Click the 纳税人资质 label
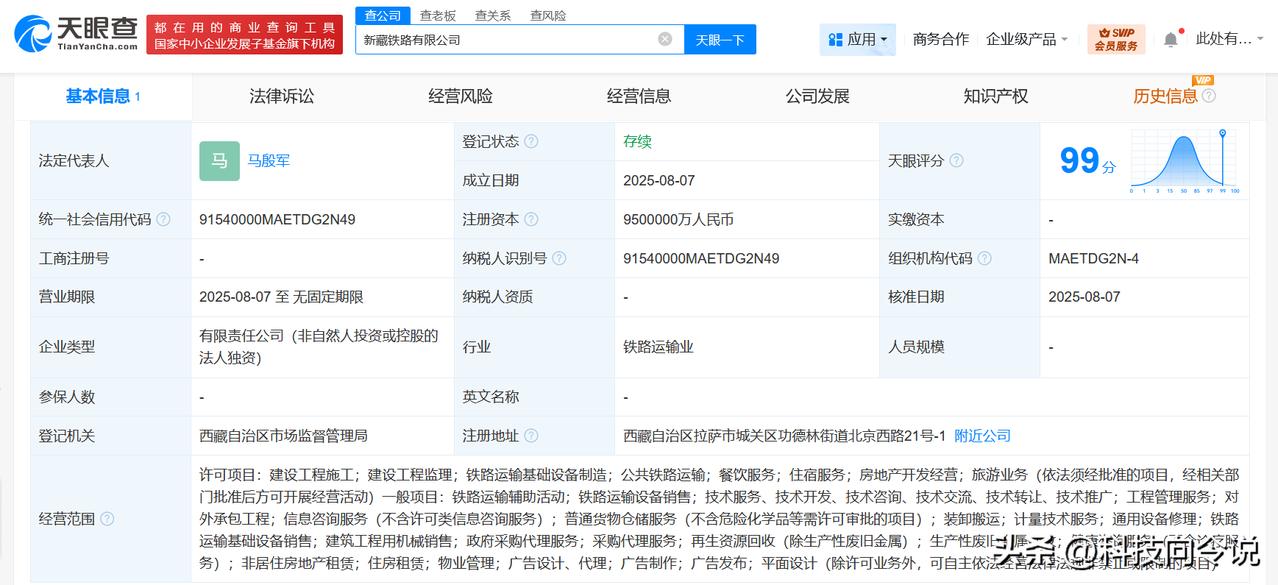 497,297
